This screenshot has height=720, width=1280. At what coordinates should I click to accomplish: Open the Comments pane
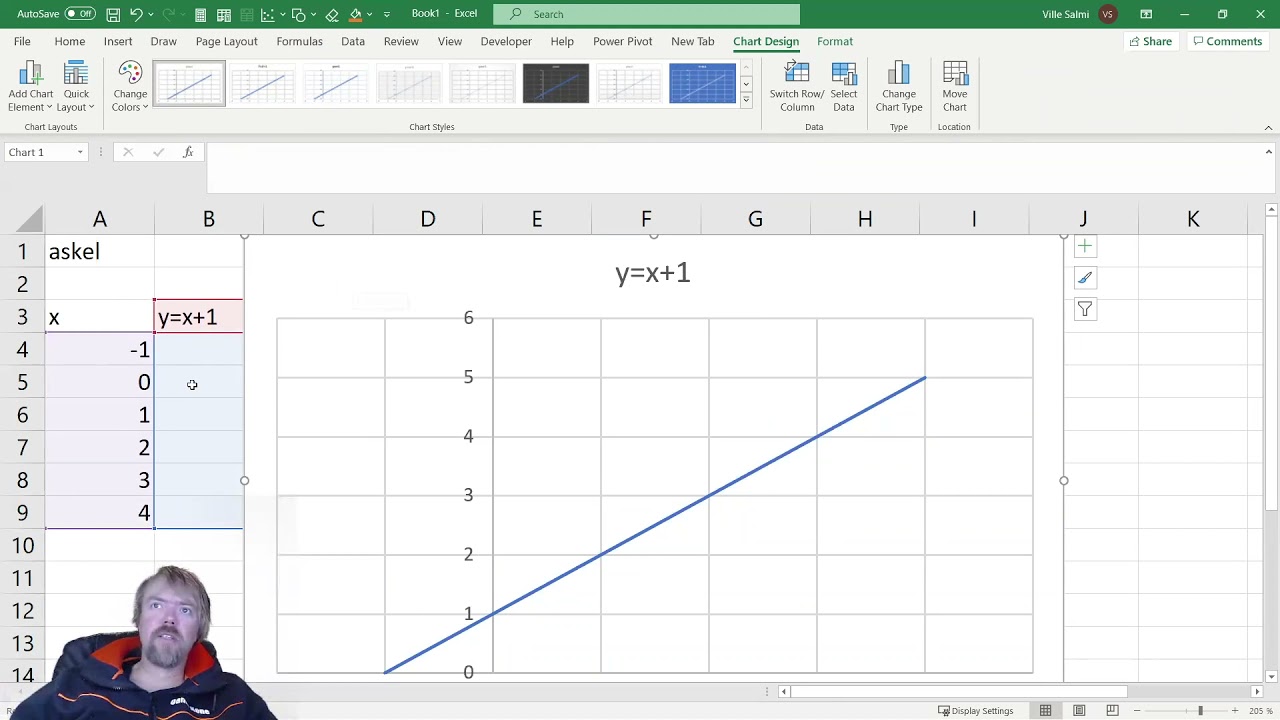tap(1227, 41)
